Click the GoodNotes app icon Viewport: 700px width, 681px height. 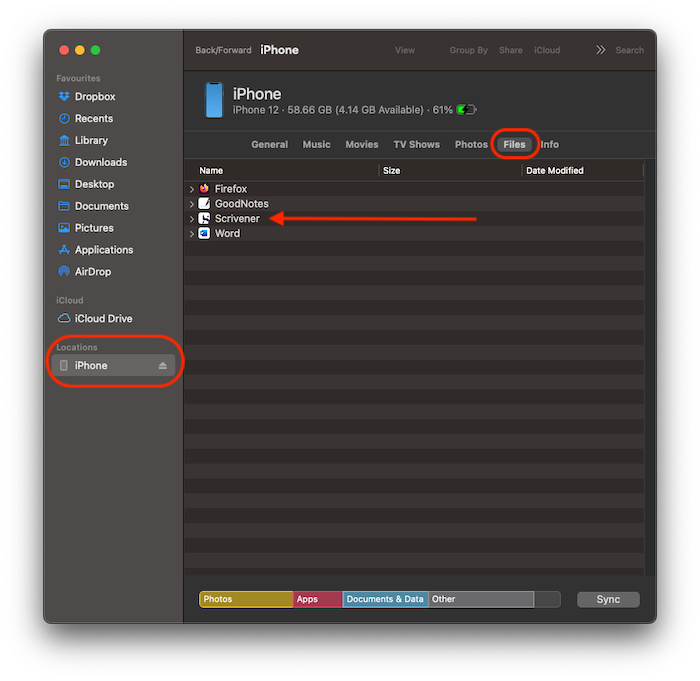coord(204,204)
